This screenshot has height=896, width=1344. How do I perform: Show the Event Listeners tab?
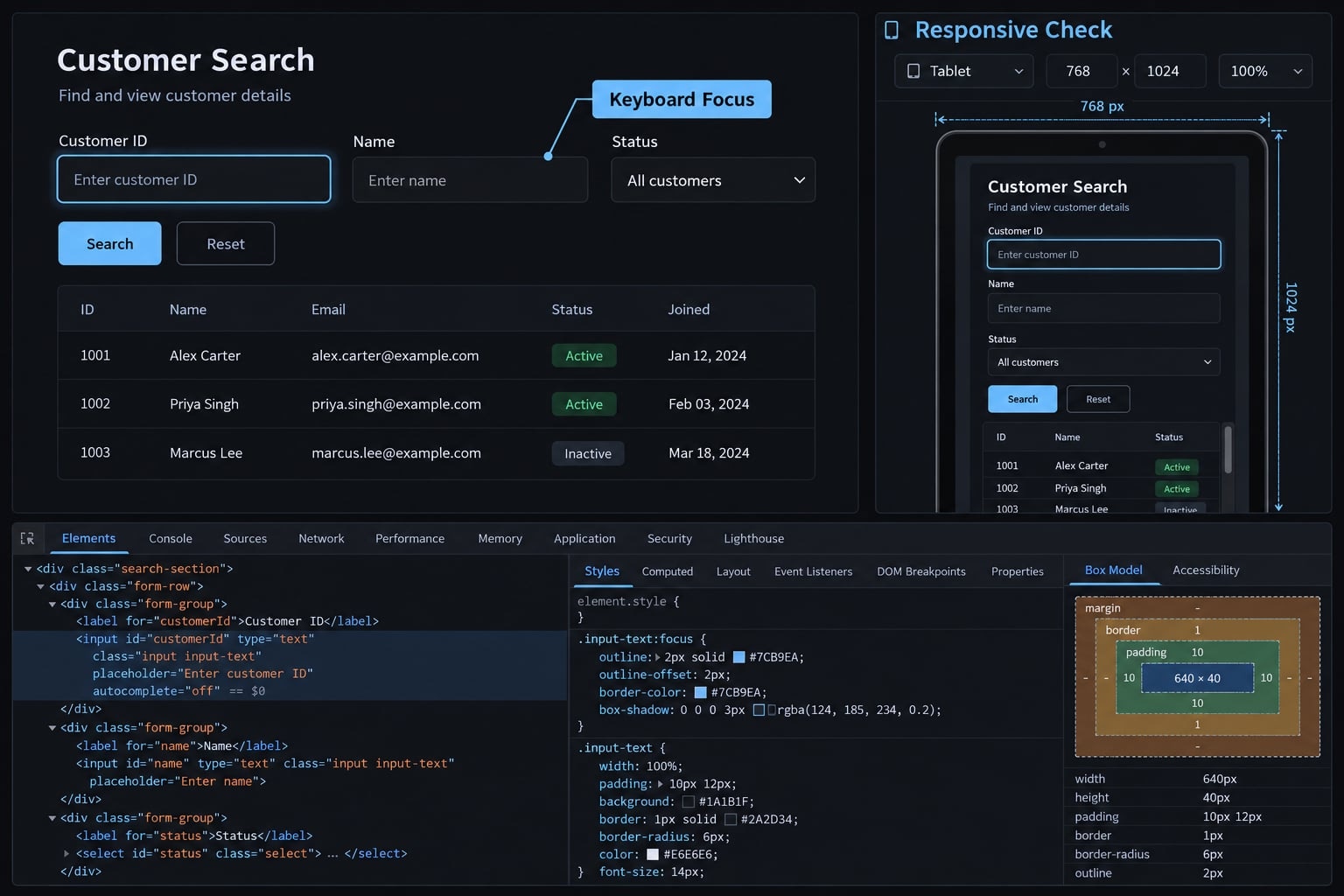pyautogui.click(x=813, y=571)
